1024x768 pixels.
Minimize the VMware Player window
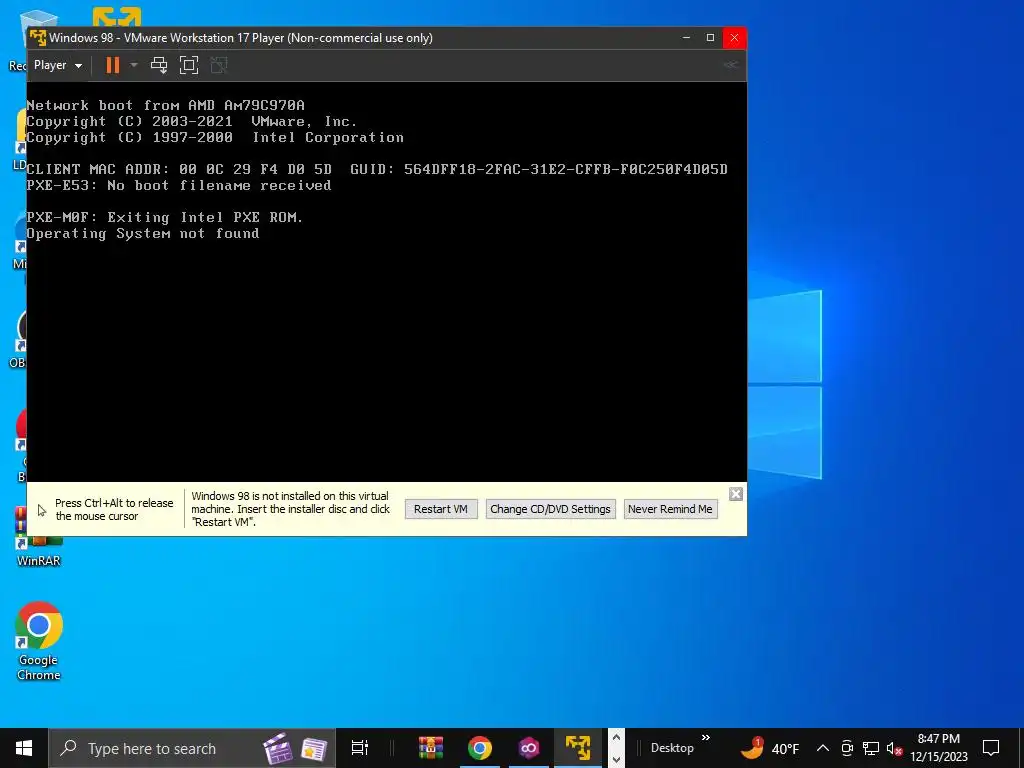click(686, 38)
